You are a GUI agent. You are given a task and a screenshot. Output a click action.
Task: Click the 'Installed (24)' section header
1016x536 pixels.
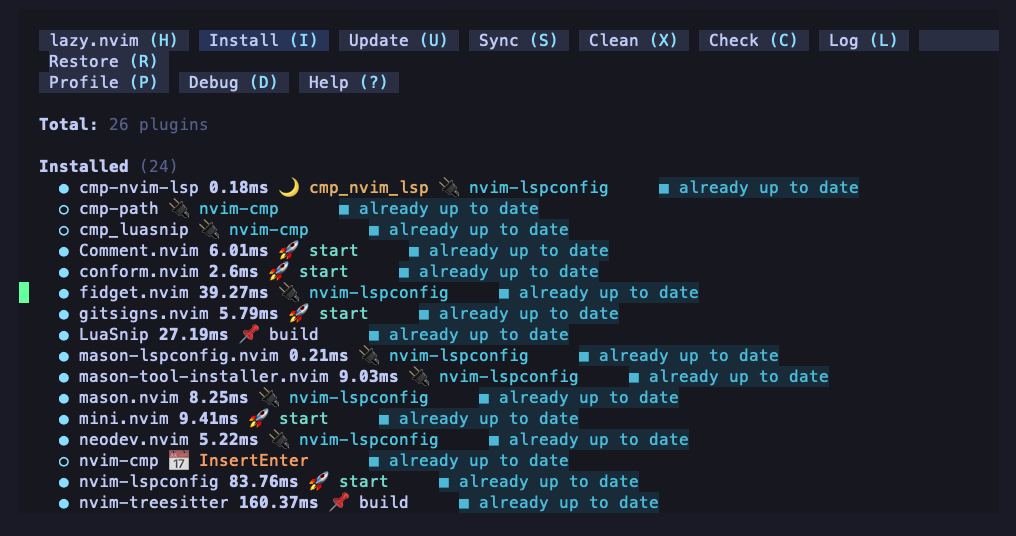(x=108, y=167)
